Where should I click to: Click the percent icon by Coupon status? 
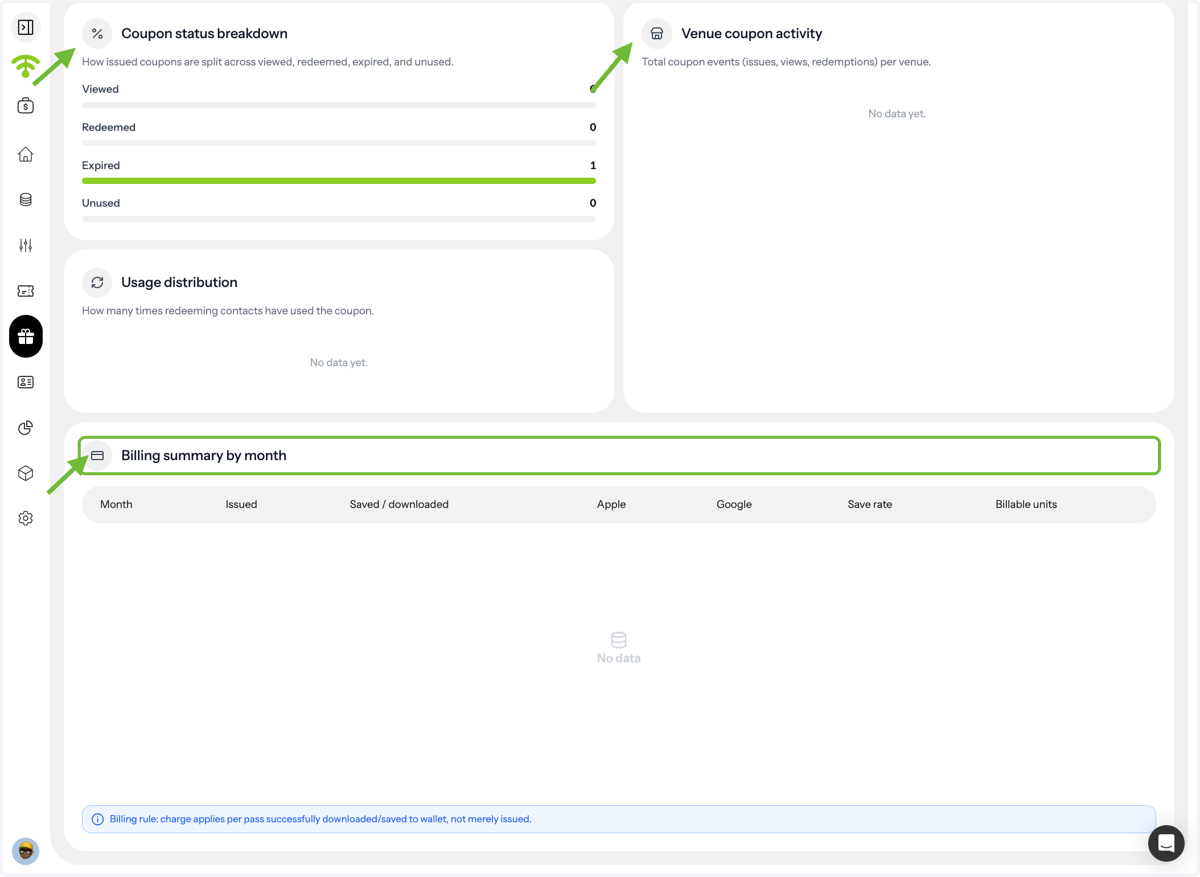97,33
